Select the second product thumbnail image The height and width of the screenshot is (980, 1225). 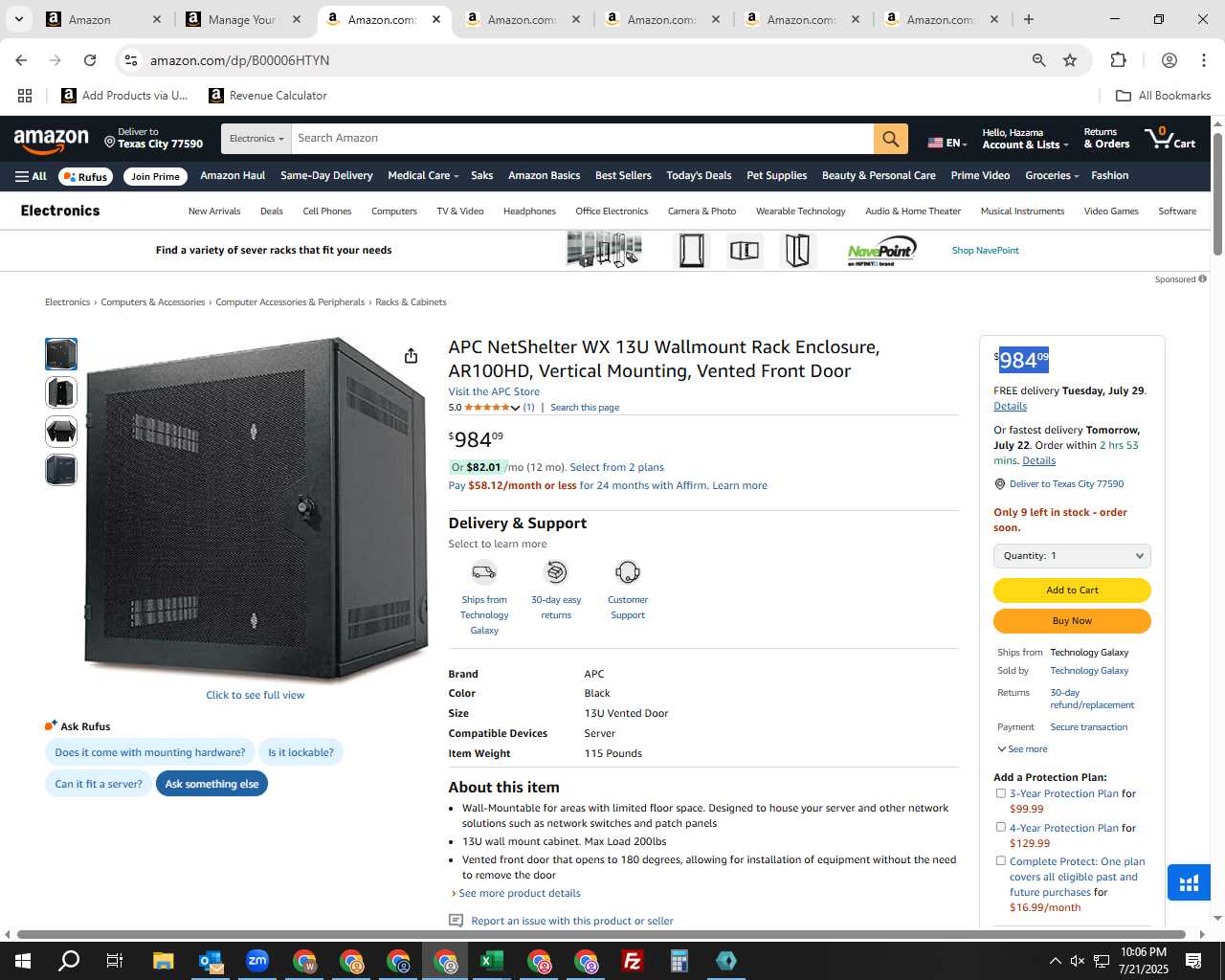coord(61,392)
